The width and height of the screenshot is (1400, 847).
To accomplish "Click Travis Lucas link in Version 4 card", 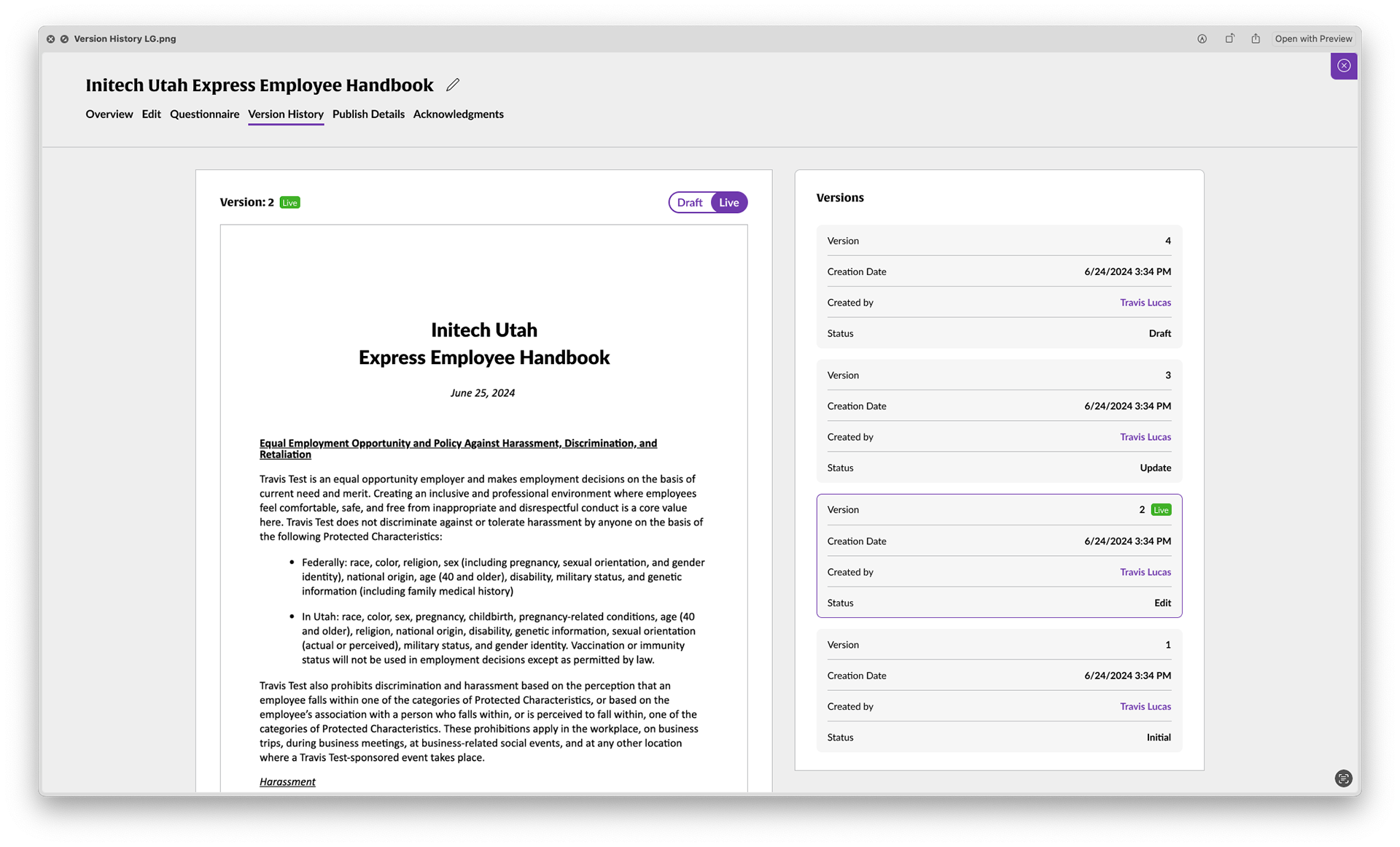I will click(1145, 303).
